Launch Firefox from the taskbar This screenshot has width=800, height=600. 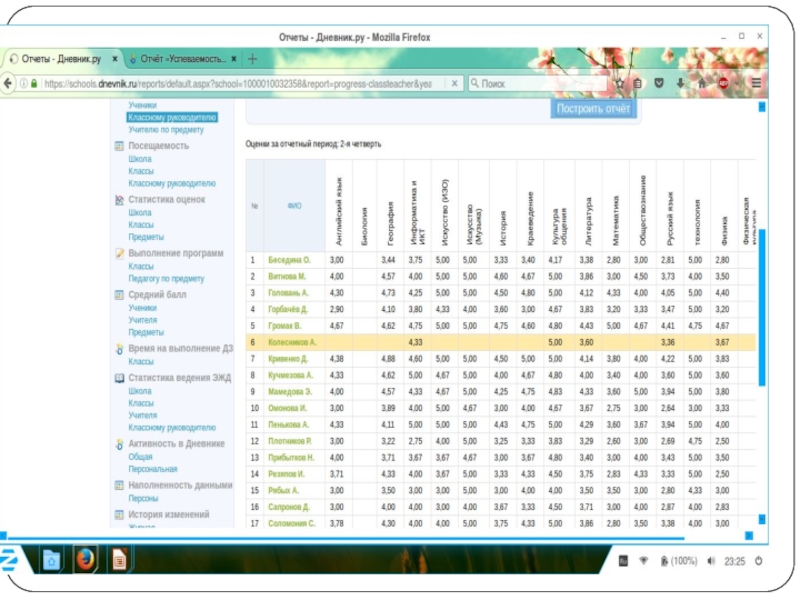[85, 559]
